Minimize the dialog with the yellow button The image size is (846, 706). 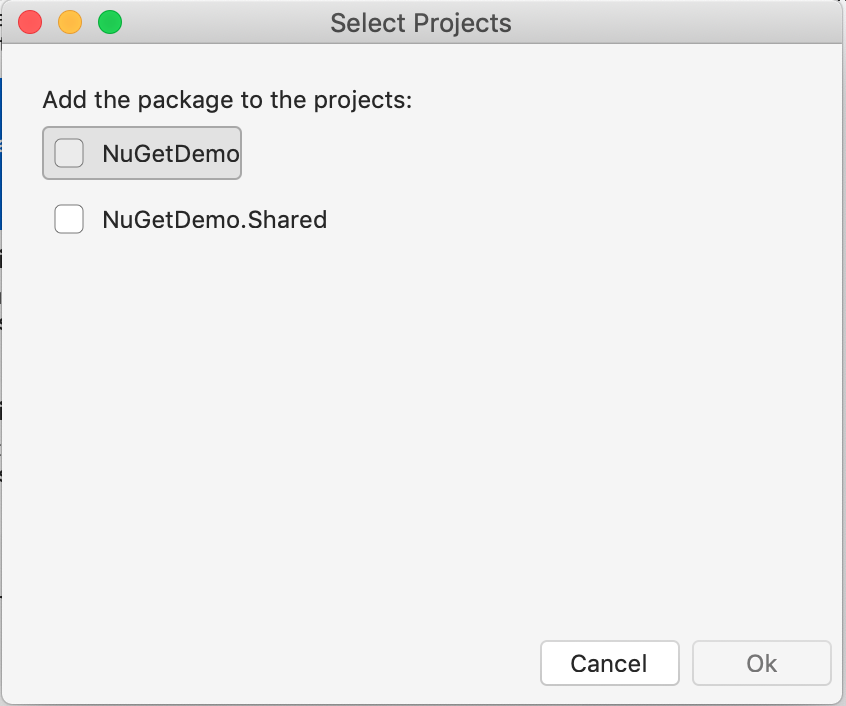pyautogui.click(x=69, y=21)
